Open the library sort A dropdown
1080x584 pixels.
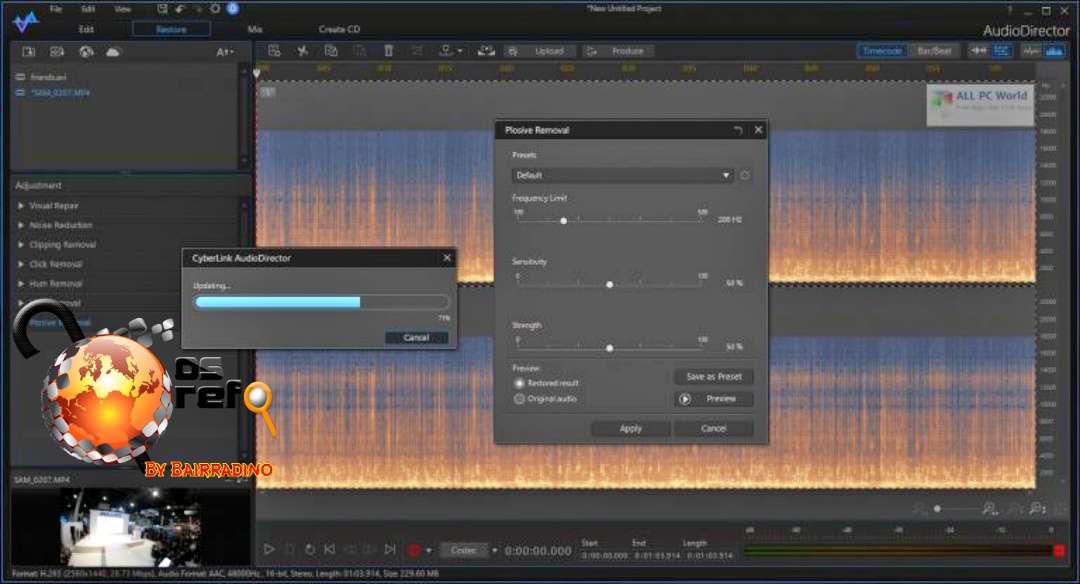pos(225,52)
